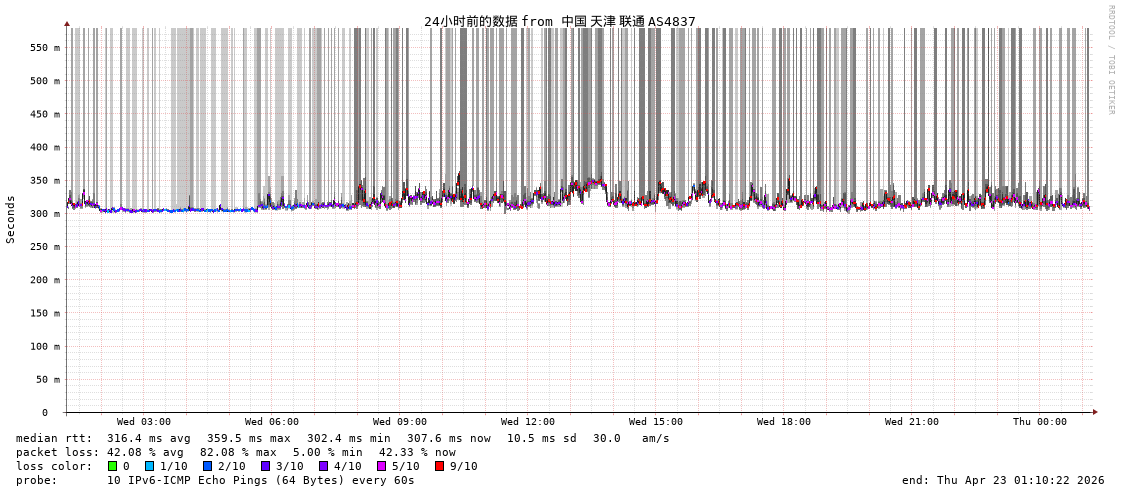Click the cyan 1/10 loss color swatch
1121x494 pixels.
click(150, 466)
